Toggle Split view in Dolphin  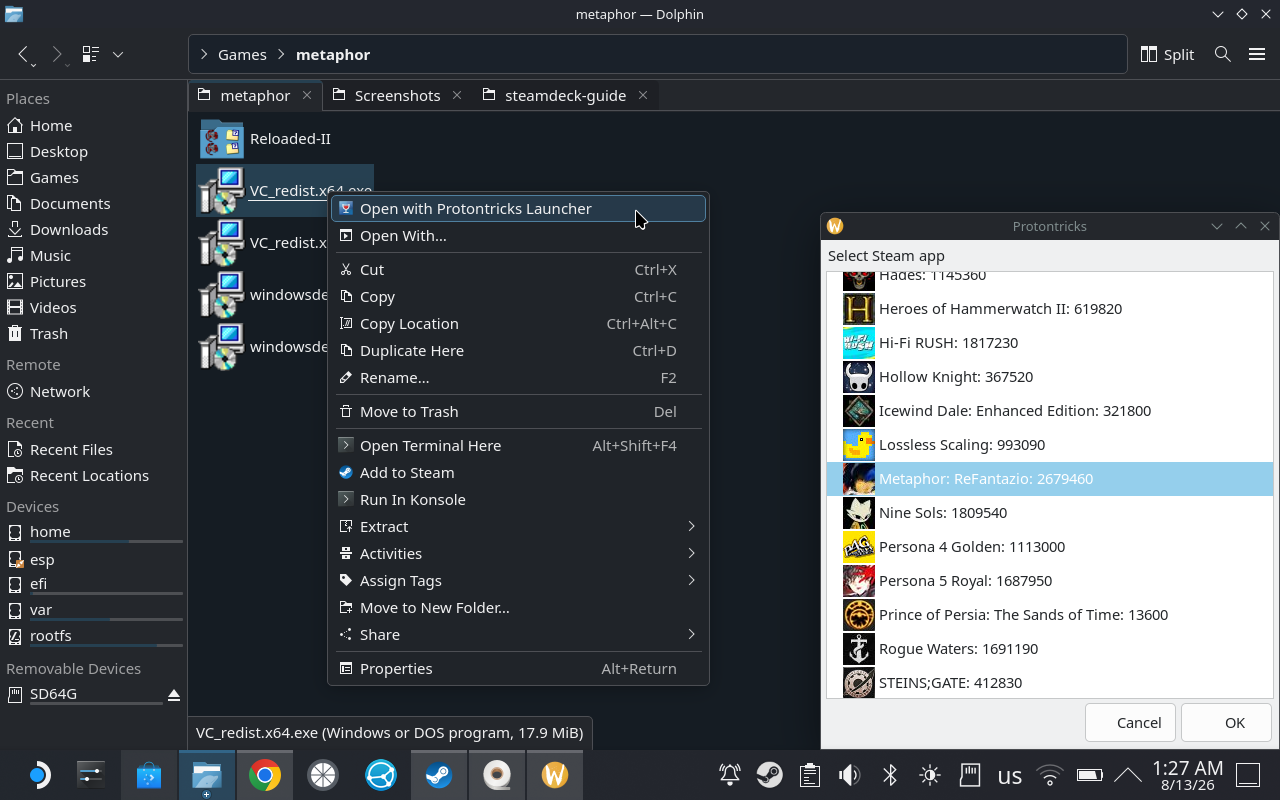pyautogui.click(x=1167, y=54)
